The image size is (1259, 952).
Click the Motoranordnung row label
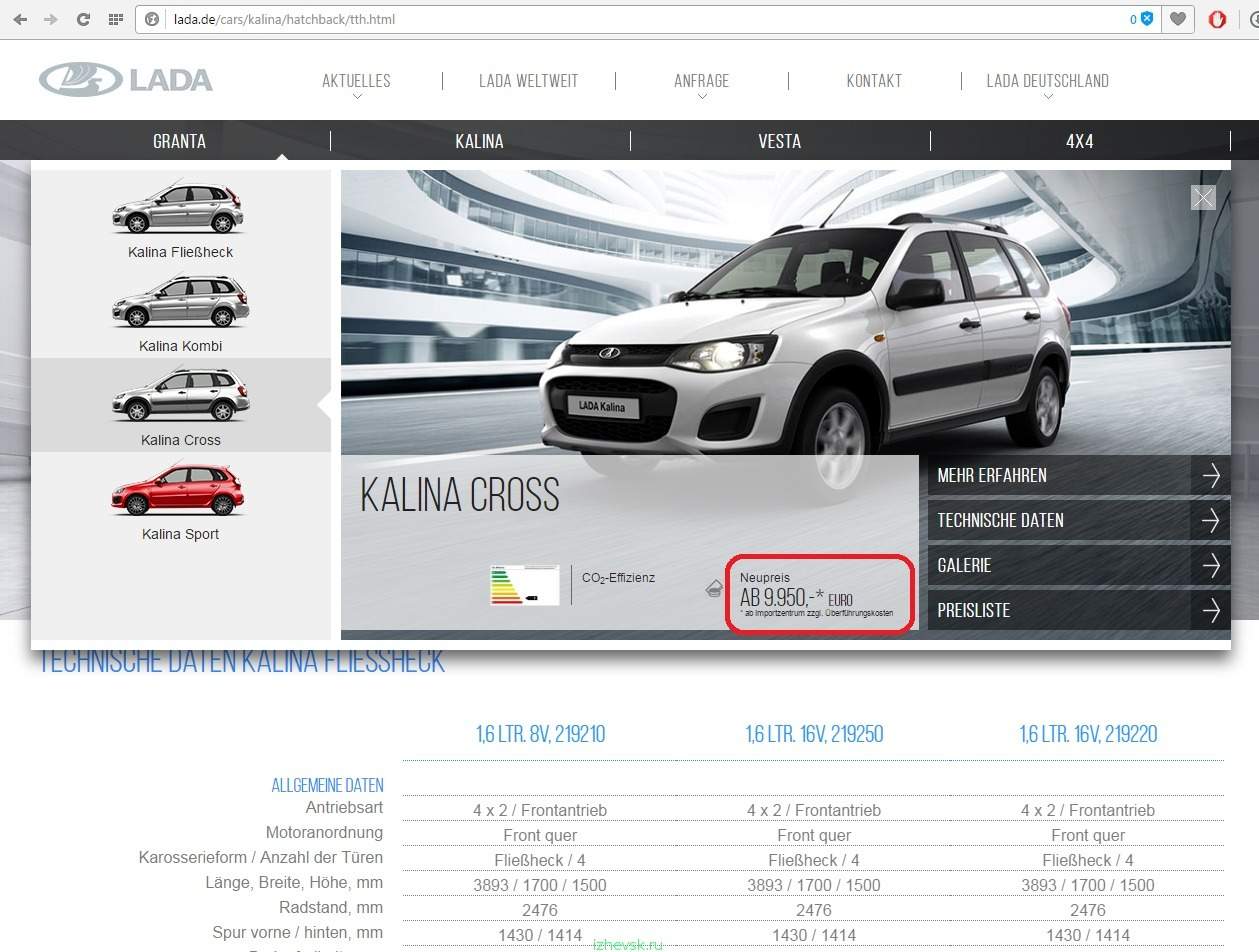tap(324, 832)
